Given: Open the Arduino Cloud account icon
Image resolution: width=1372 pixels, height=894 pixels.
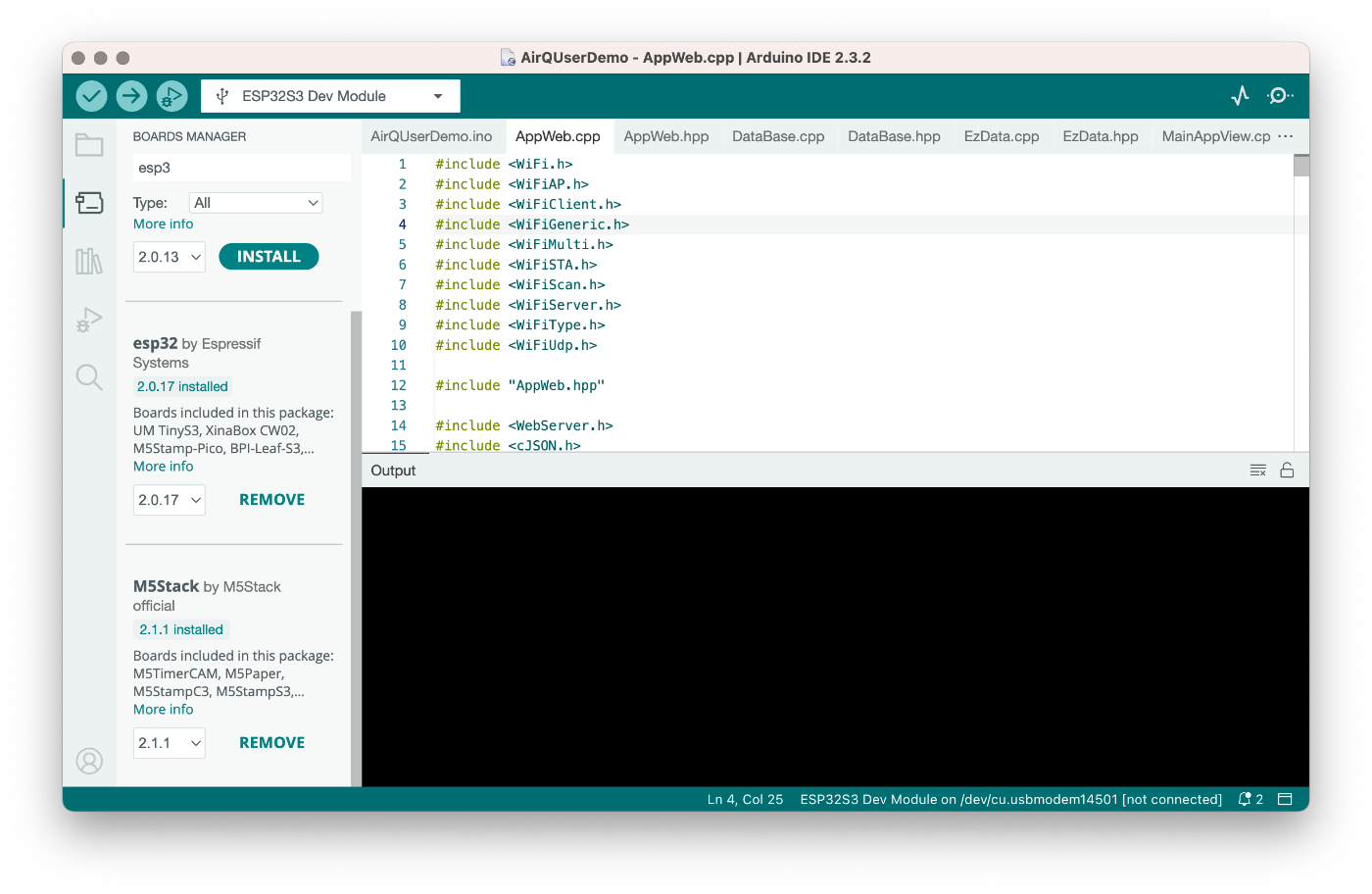Looking at the screenshot, I should (x=89, y=761).
